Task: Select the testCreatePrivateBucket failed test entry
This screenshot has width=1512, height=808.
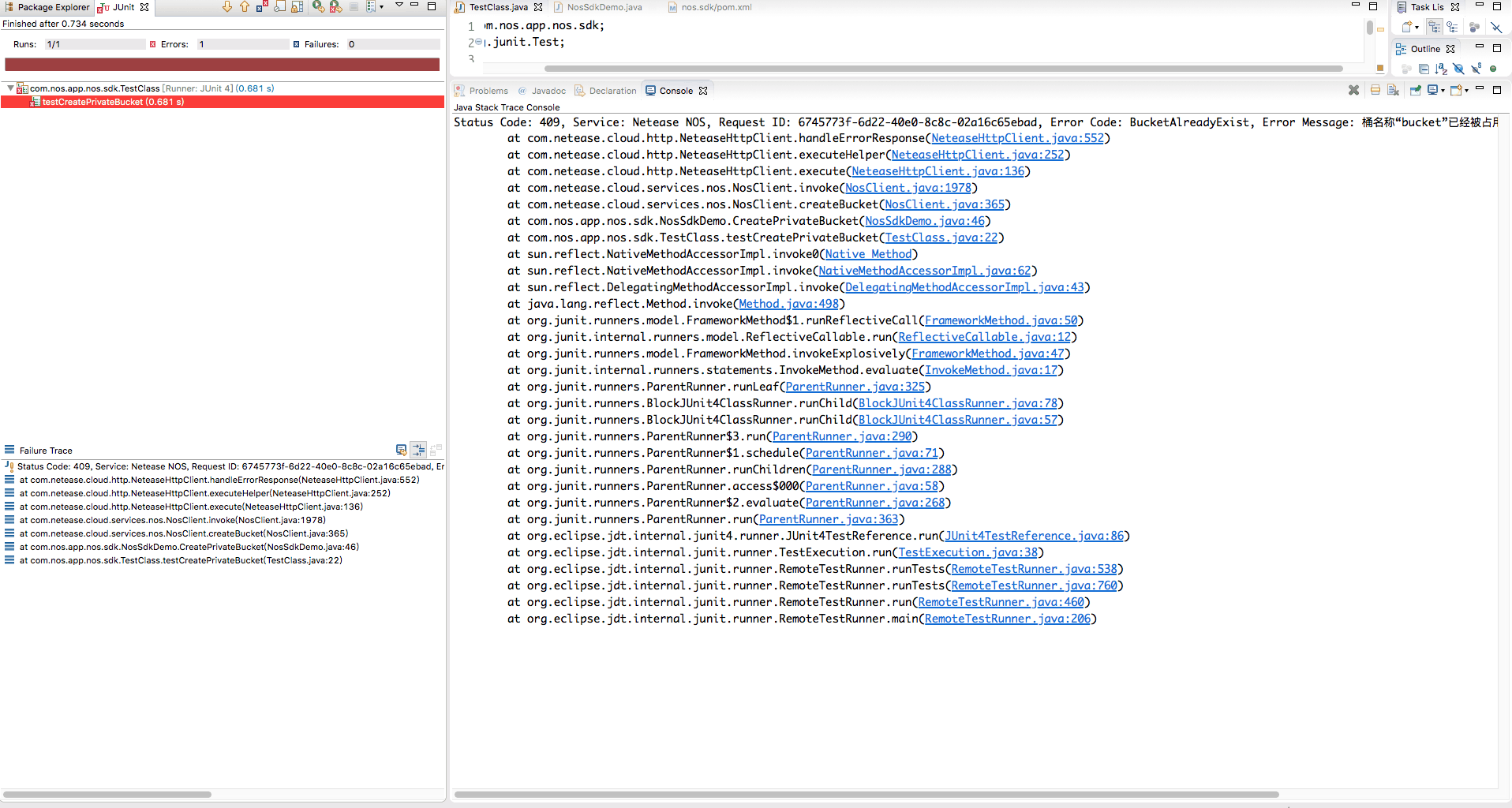Action: 113,102
